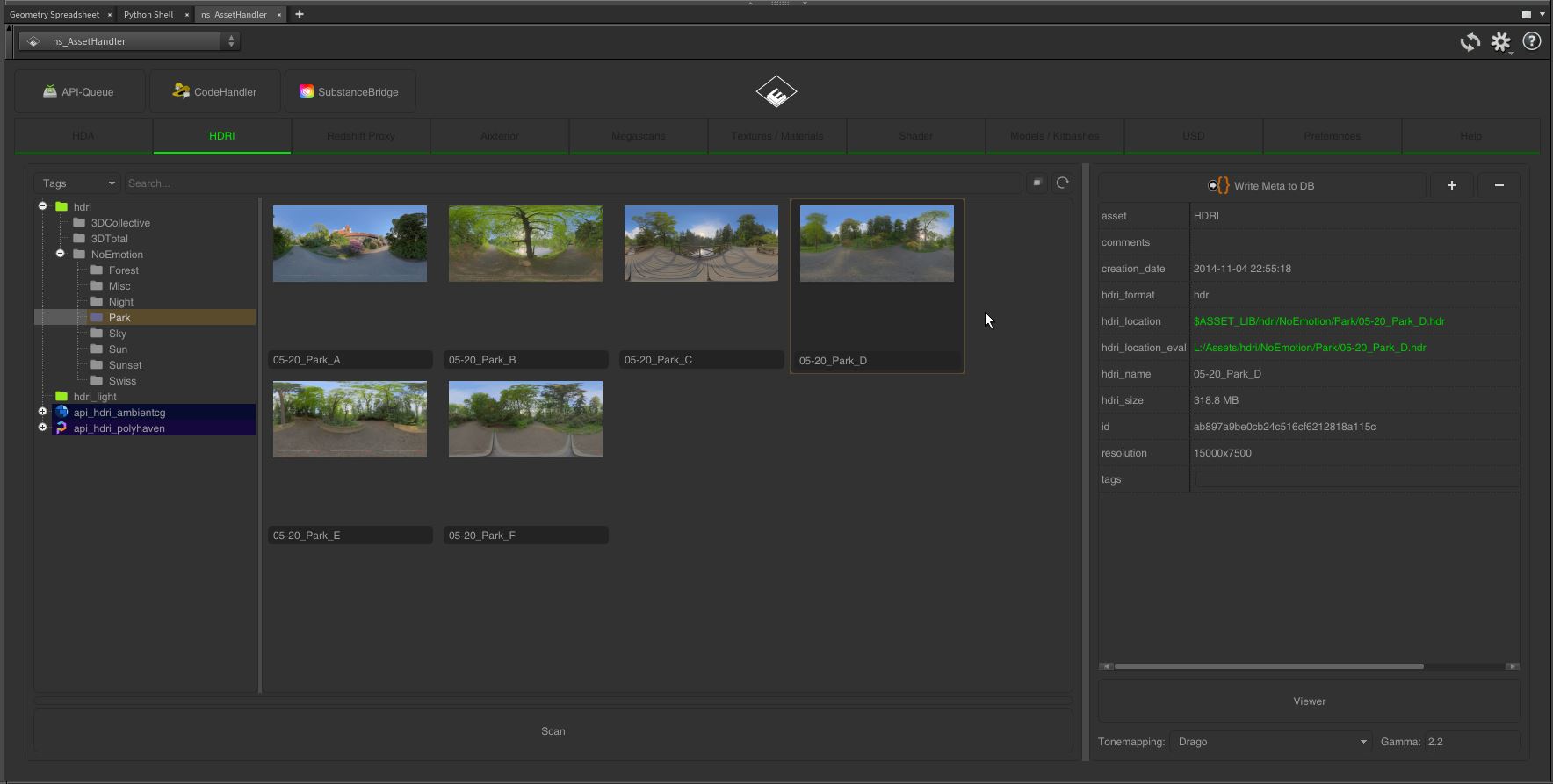Click the small square icon next to search
1553x784 pixels.
point(1037,183)
